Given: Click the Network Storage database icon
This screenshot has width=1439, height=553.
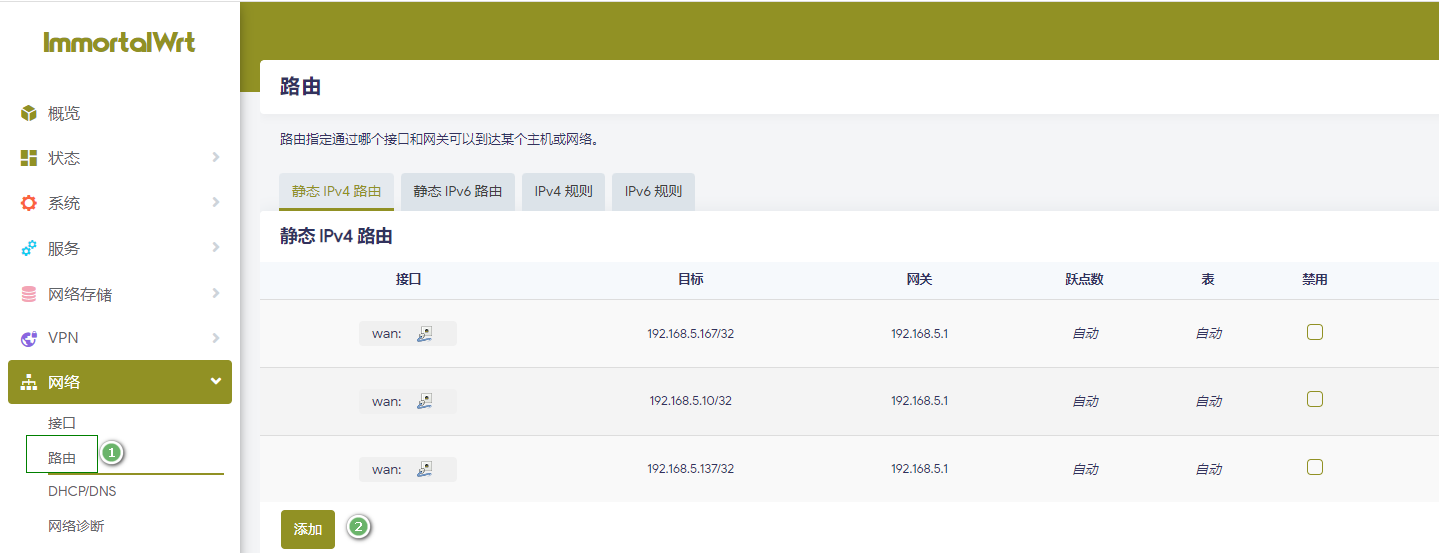Looking at the screenshot, I should click(29, 294).
